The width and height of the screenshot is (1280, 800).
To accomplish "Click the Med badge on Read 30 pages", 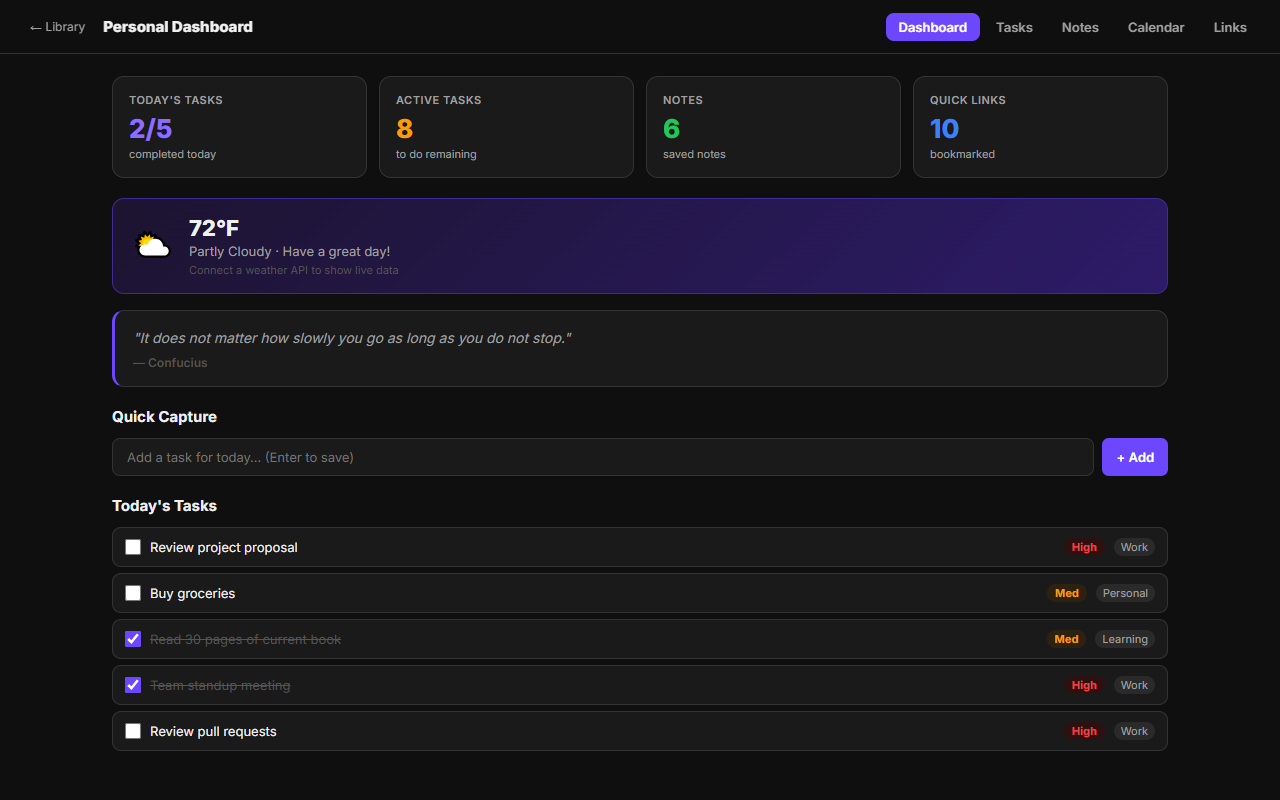I will click(x=1067, y=639).
